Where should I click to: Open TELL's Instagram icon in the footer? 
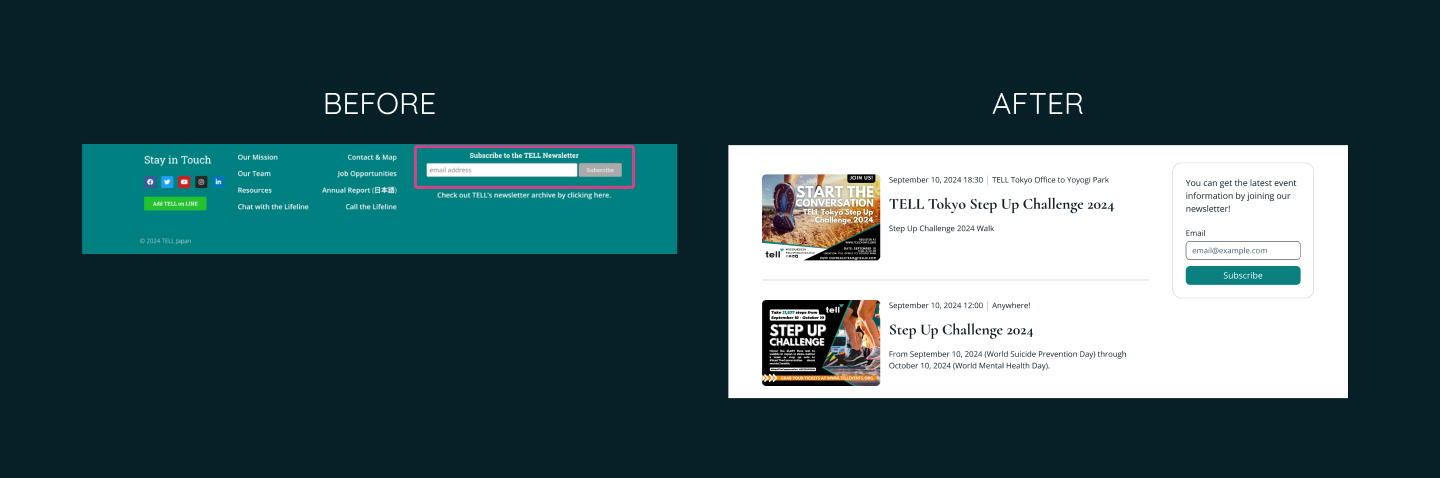(201, 182)
